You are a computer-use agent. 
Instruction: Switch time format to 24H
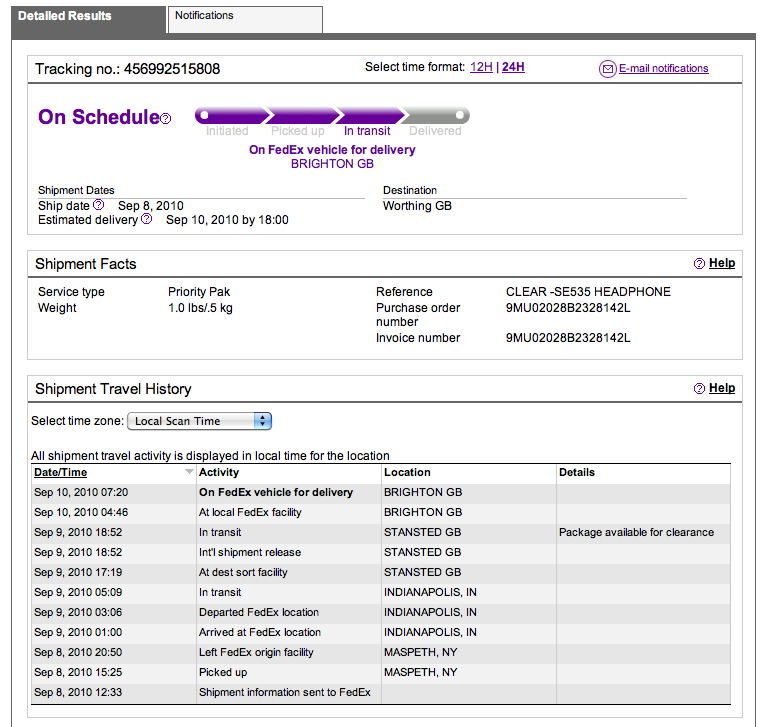513,67
